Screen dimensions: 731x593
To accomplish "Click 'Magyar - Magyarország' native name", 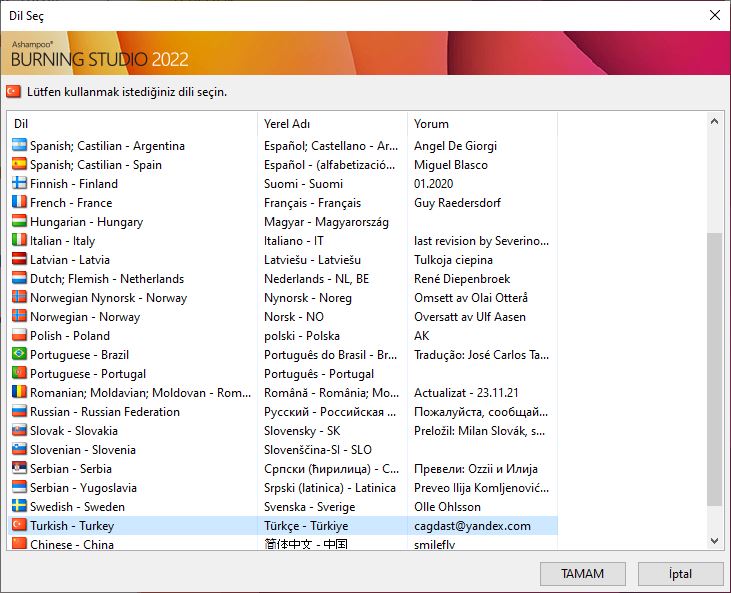I will 326,222.
